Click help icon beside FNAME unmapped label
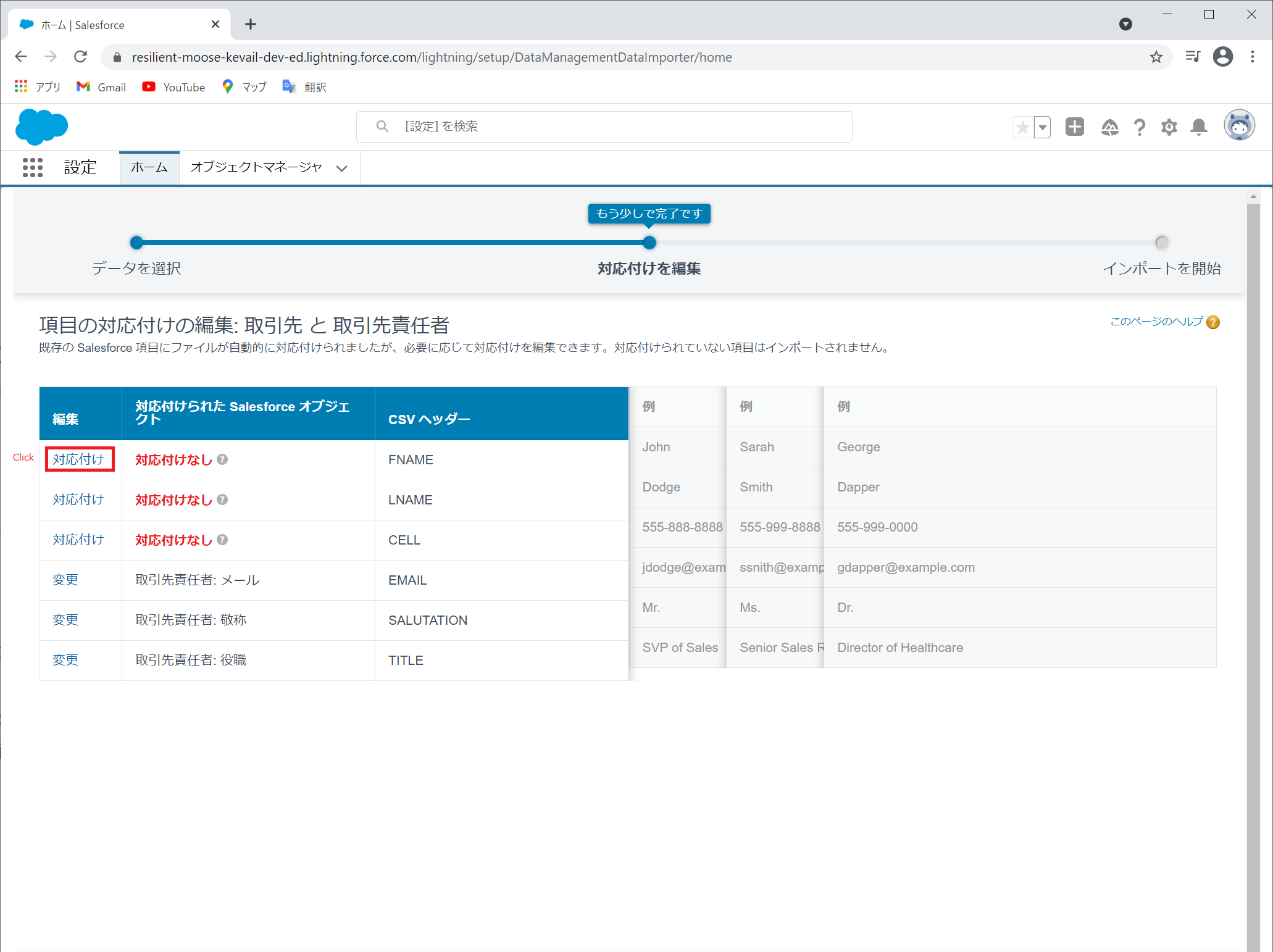This screenshot has width=1273, height=952. point(223,459)
